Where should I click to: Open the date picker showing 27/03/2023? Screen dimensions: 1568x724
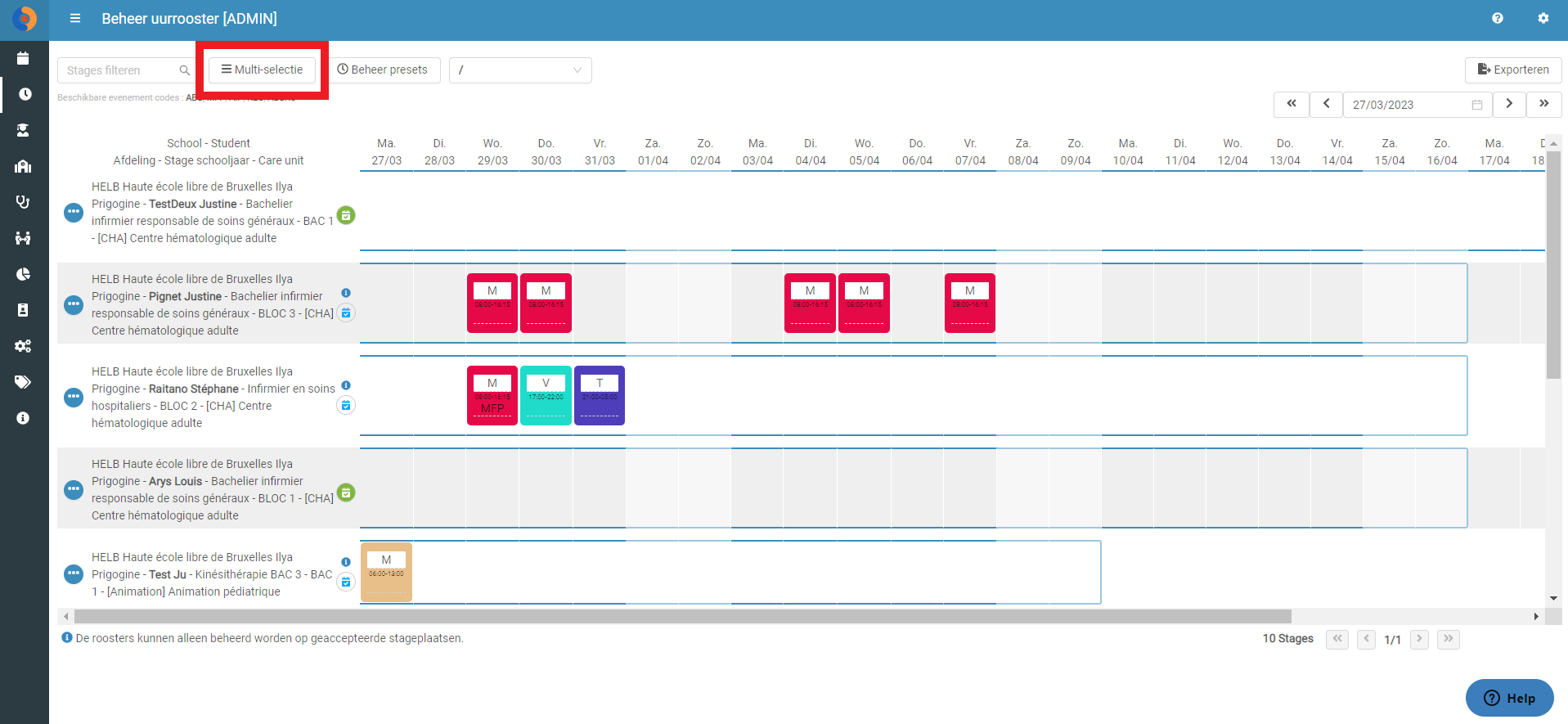(x=1417, y=105)
